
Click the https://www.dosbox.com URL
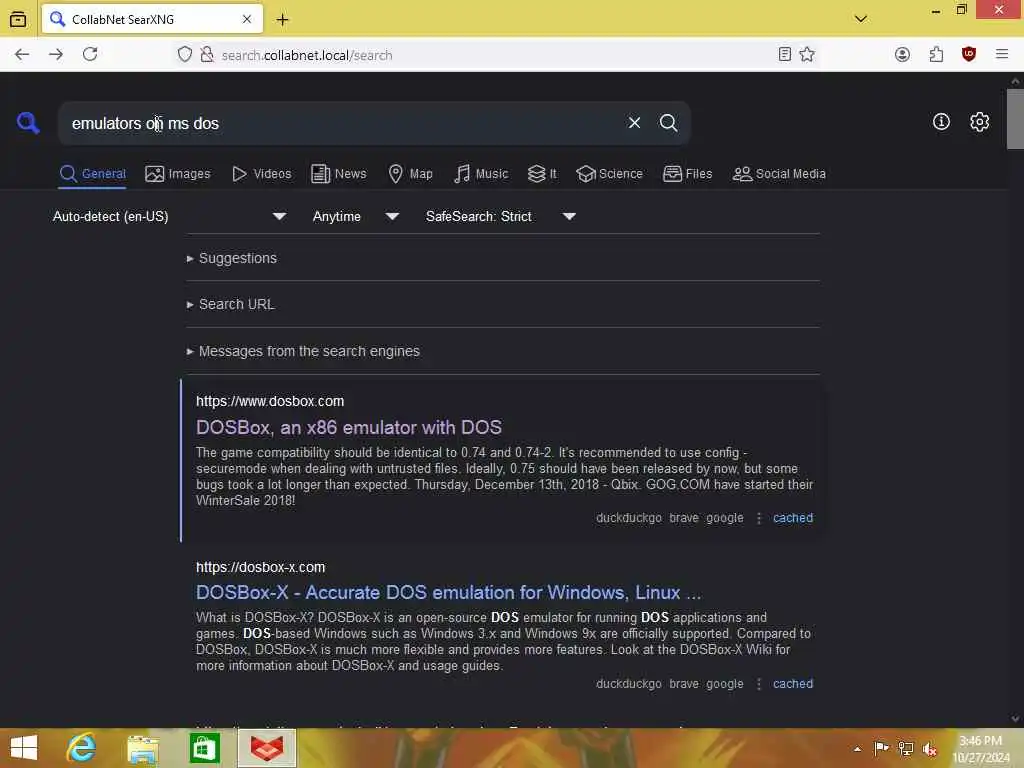pos(270,401)
